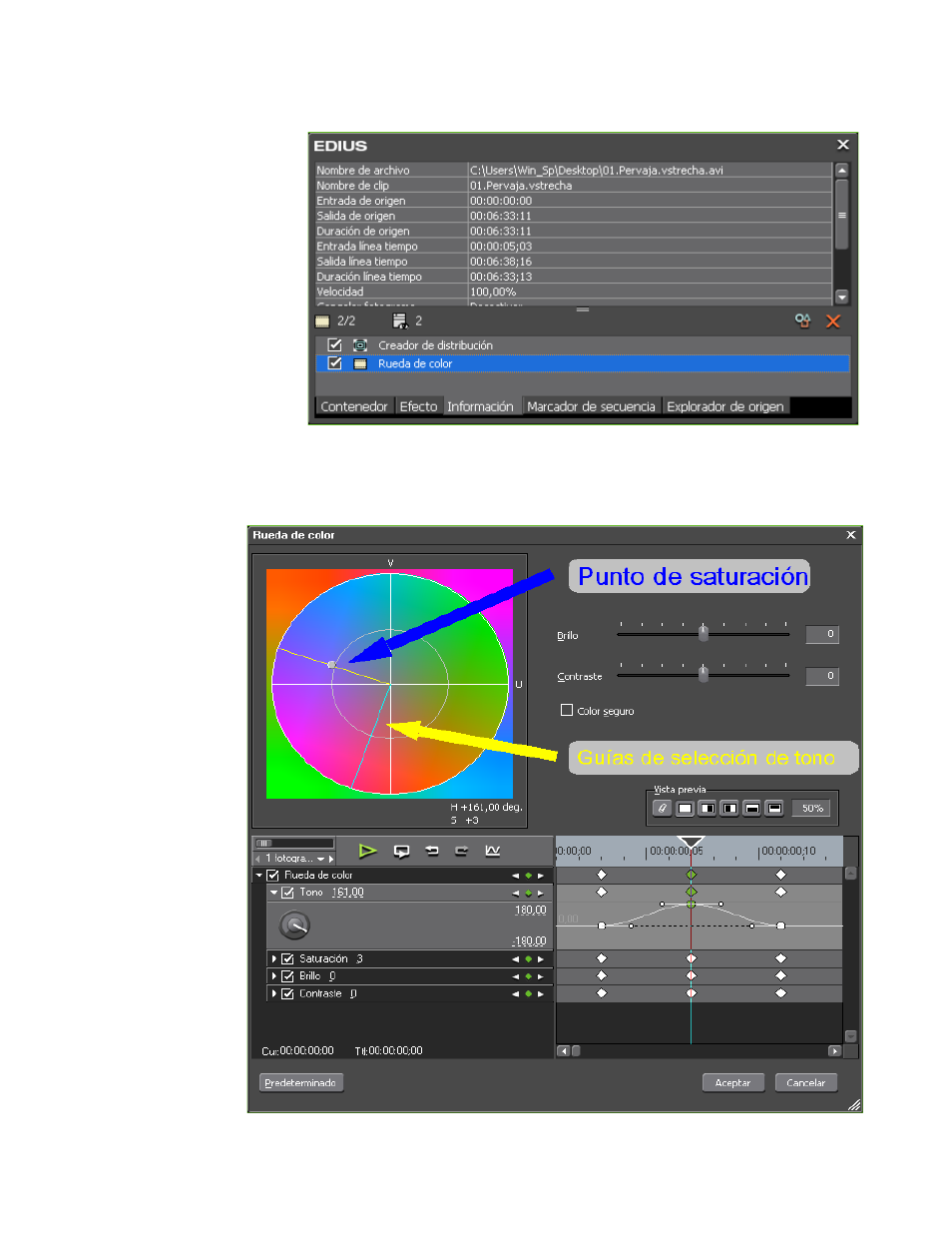Add keyframe on Rueda de color row
Image resolution: width=952 pixels, height=1233 pixels.
(x=528, y=876)
